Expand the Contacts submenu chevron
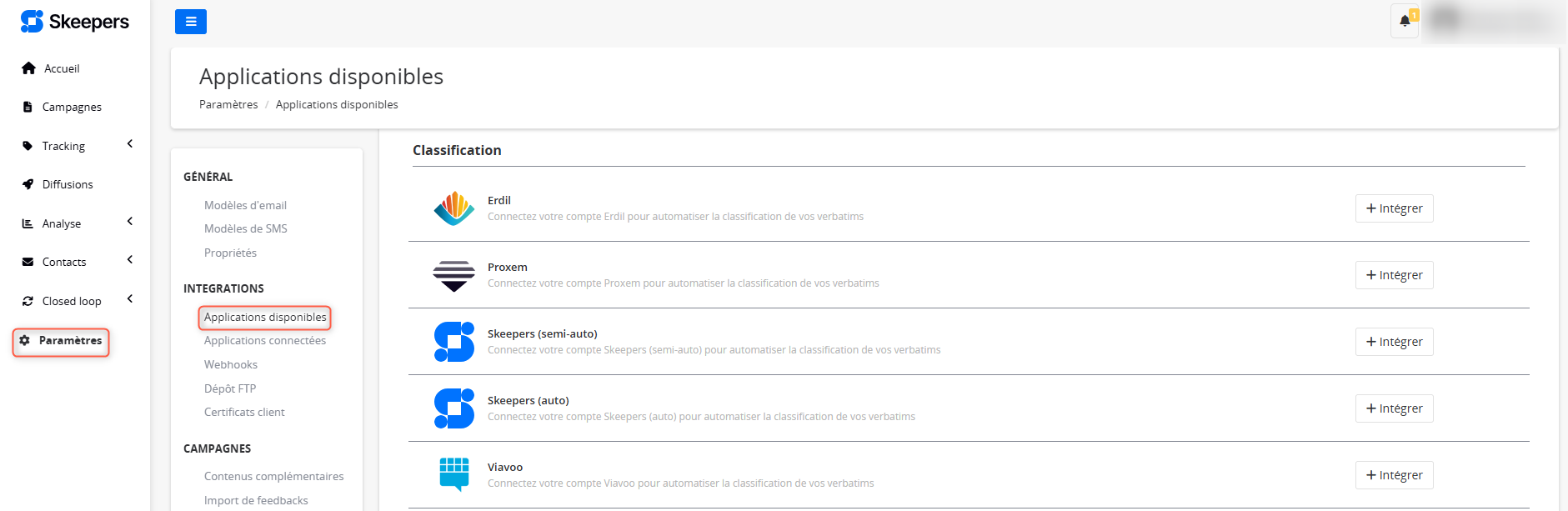1568x511 pixels. tap(130, 260)
